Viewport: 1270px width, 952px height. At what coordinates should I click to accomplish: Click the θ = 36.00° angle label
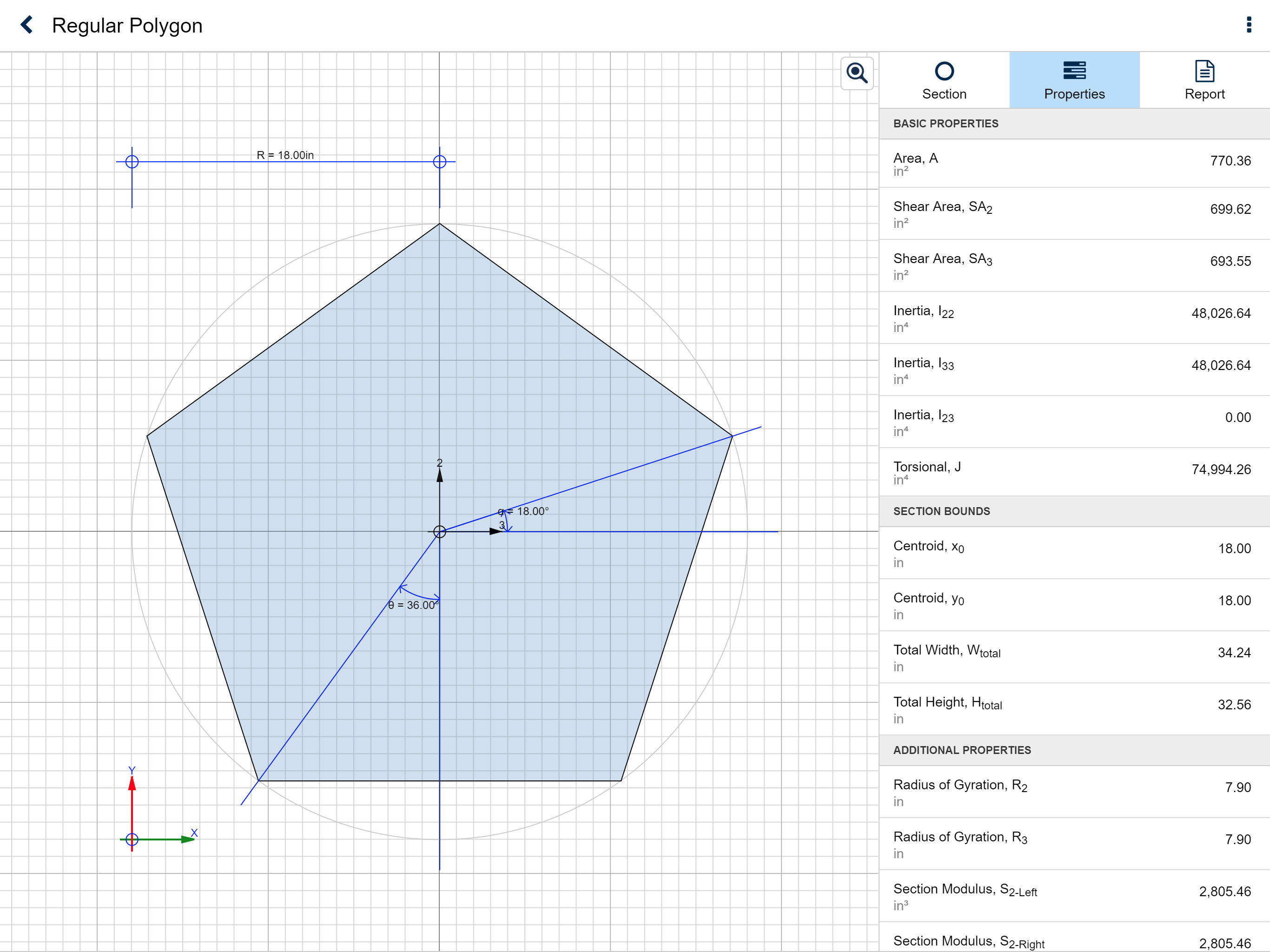pyautogui.click(x=413, y=605)
